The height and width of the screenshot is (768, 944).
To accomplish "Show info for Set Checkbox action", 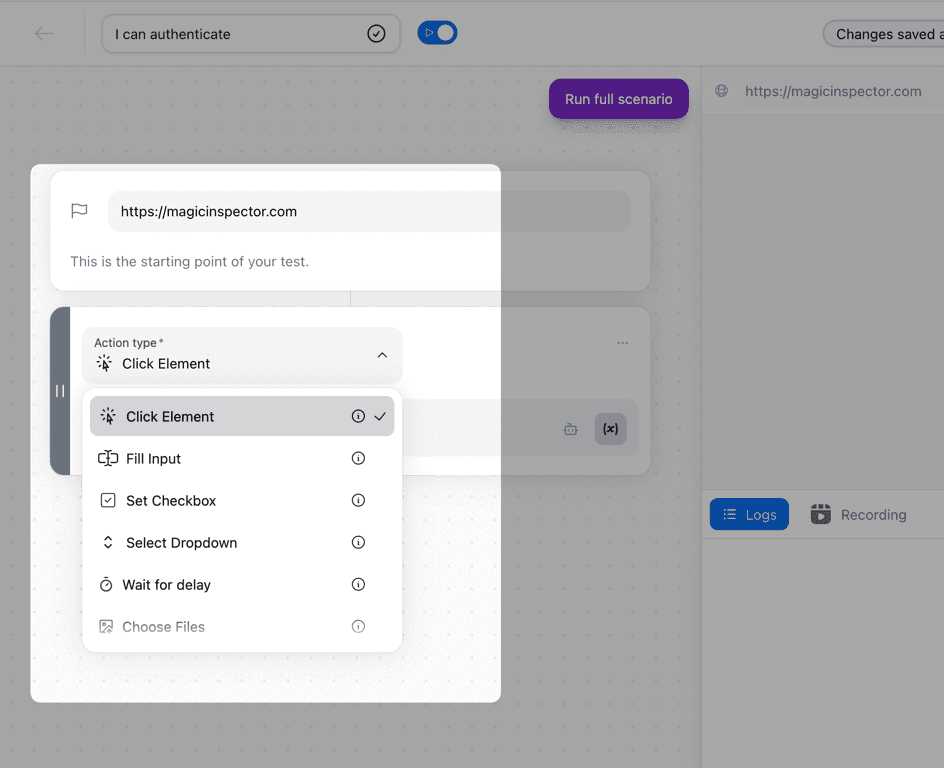I will (358, 500).
